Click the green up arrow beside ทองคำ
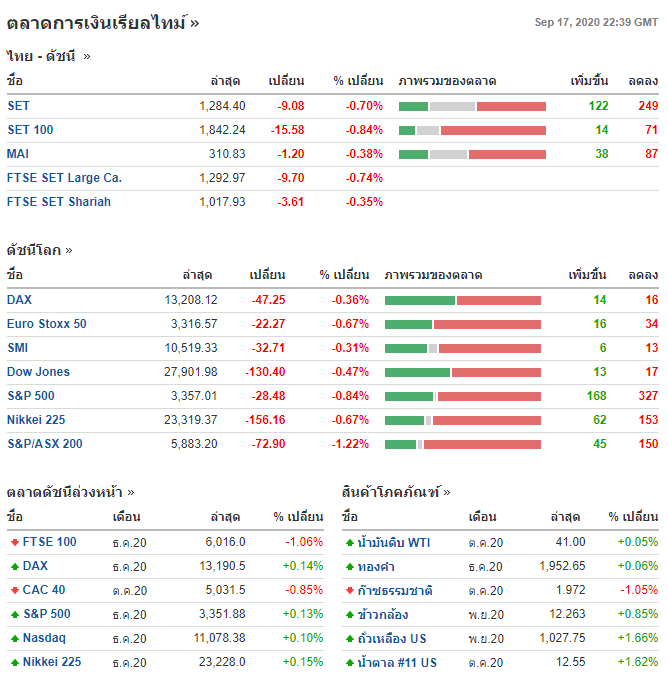 point(349,566)
